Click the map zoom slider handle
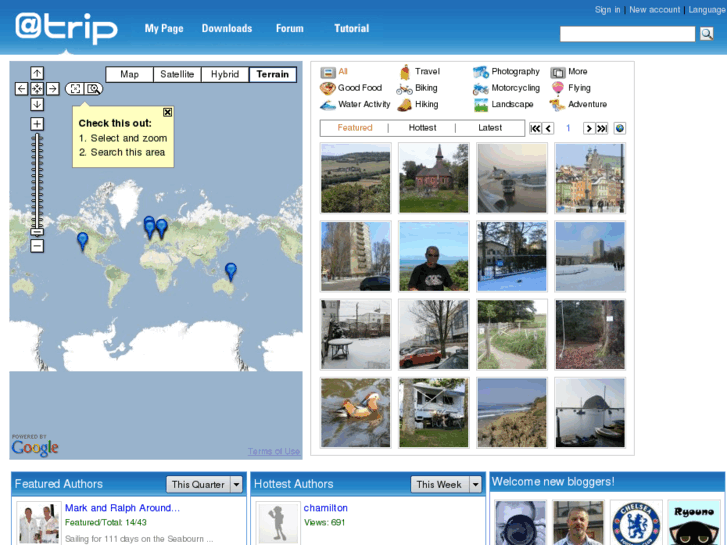The height and width of the screenshot is (545, 727). [x=37, y=232]
